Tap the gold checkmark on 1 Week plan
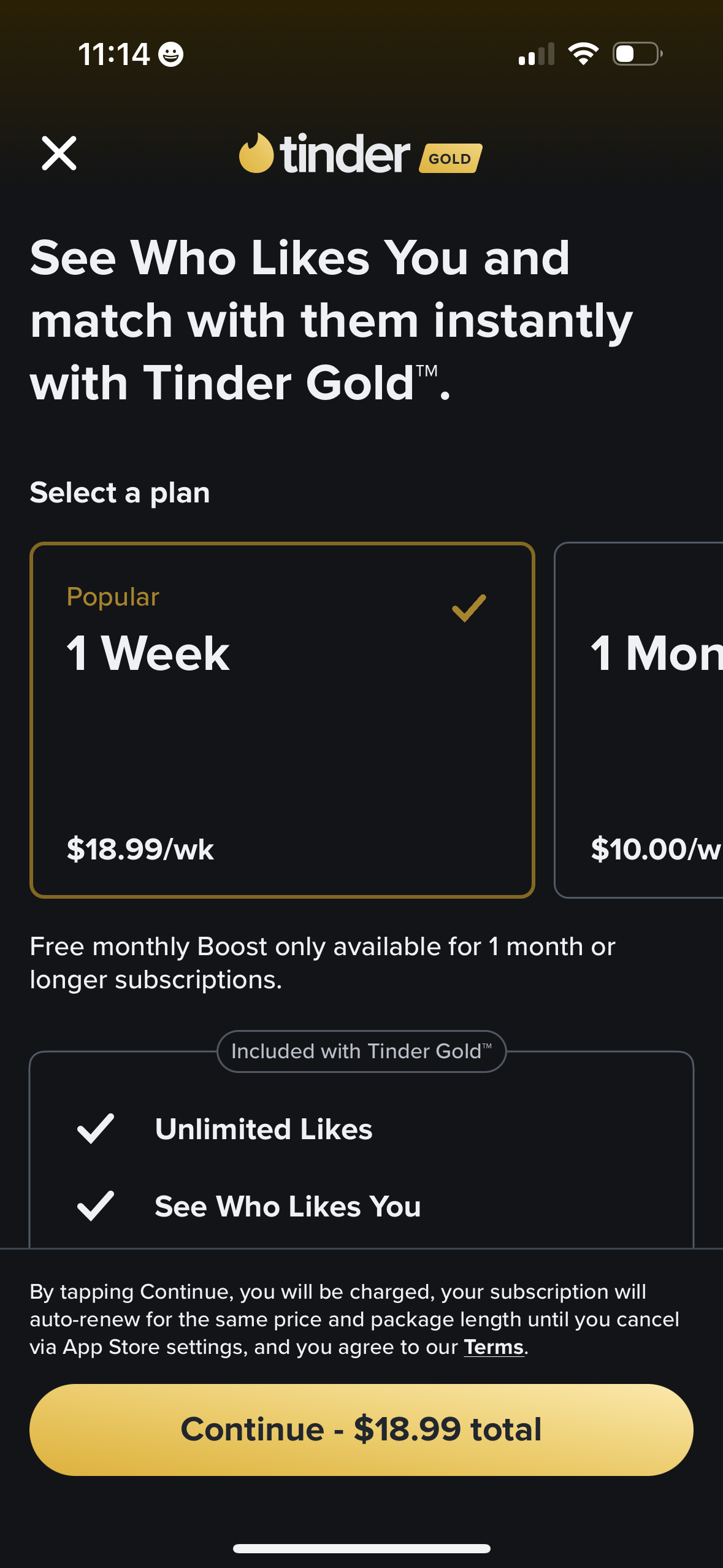723x1568 pixels. (x=469, y=608)
